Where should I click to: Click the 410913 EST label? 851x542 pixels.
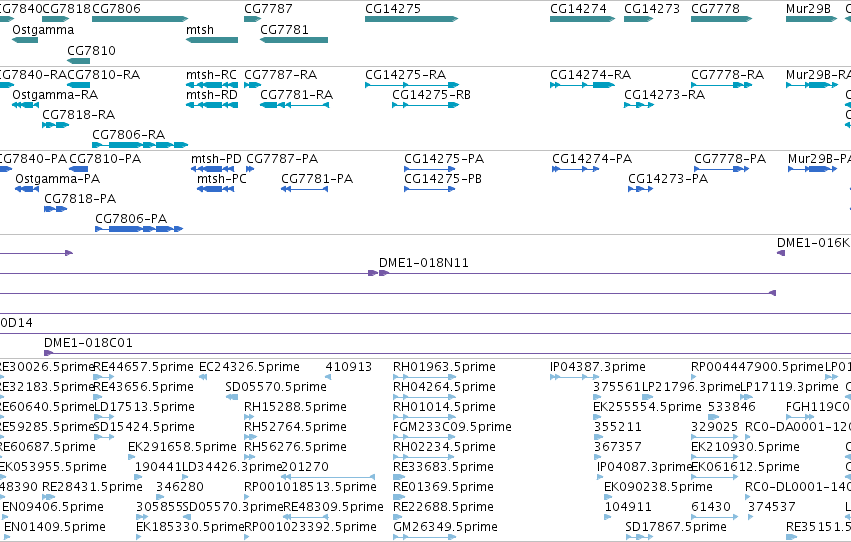click(x=348, y=367)
